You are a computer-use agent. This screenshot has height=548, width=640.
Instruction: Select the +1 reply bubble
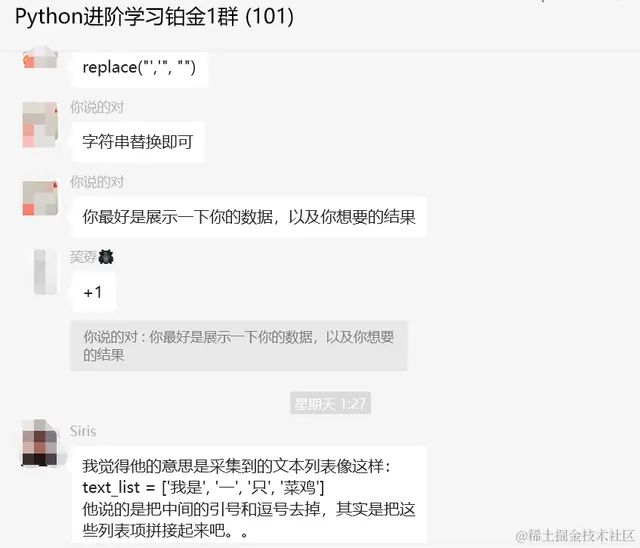pyautogui.click(x=93, y=292)
